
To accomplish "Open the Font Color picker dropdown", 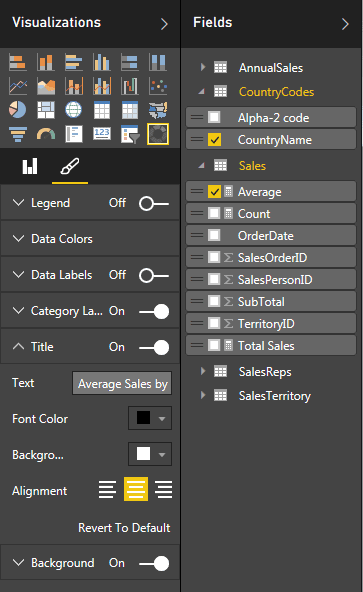I will click(x=150, y=418).
